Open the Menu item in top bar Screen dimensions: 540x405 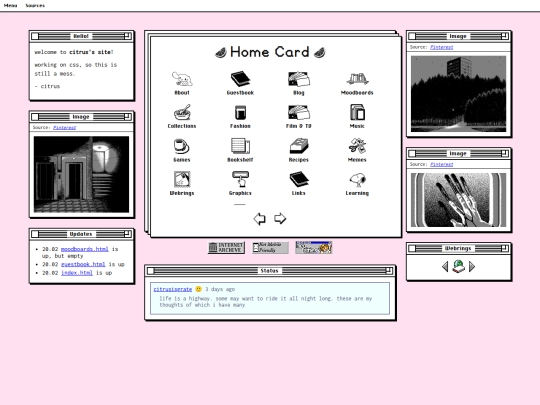(x=10, y=6)
